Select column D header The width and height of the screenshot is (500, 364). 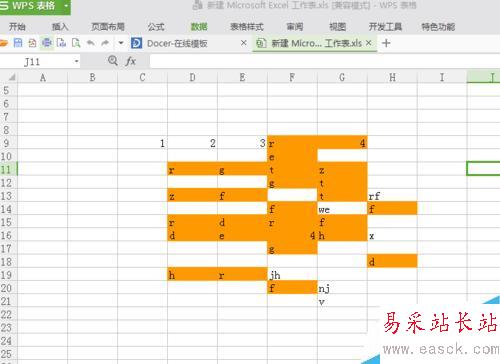[x=192, y=78]
